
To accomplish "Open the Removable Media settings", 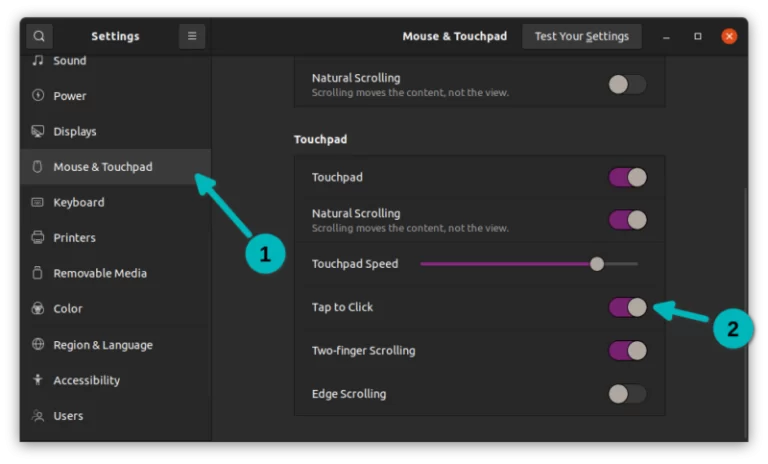I will [x=100, y=273].
